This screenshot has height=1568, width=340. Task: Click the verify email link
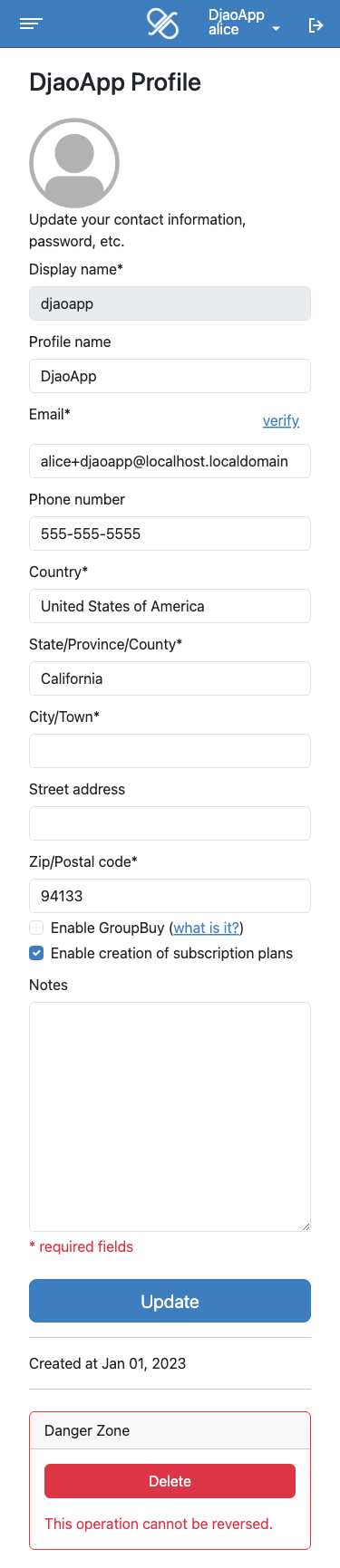(x=281, y=420)
